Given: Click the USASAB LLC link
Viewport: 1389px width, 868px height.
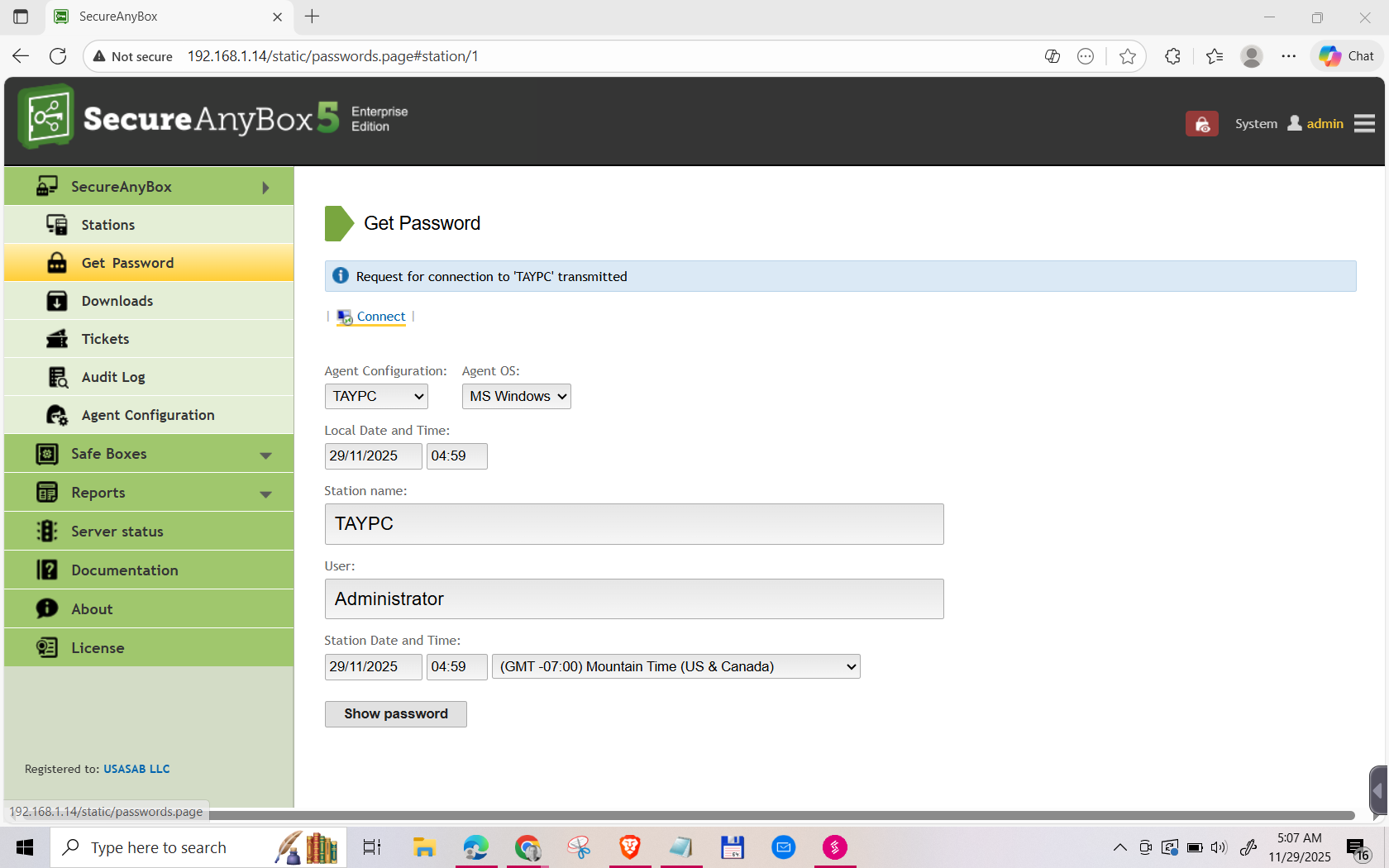Looking at the screenshot, I should pyautogui.click(x=136, y=769).
